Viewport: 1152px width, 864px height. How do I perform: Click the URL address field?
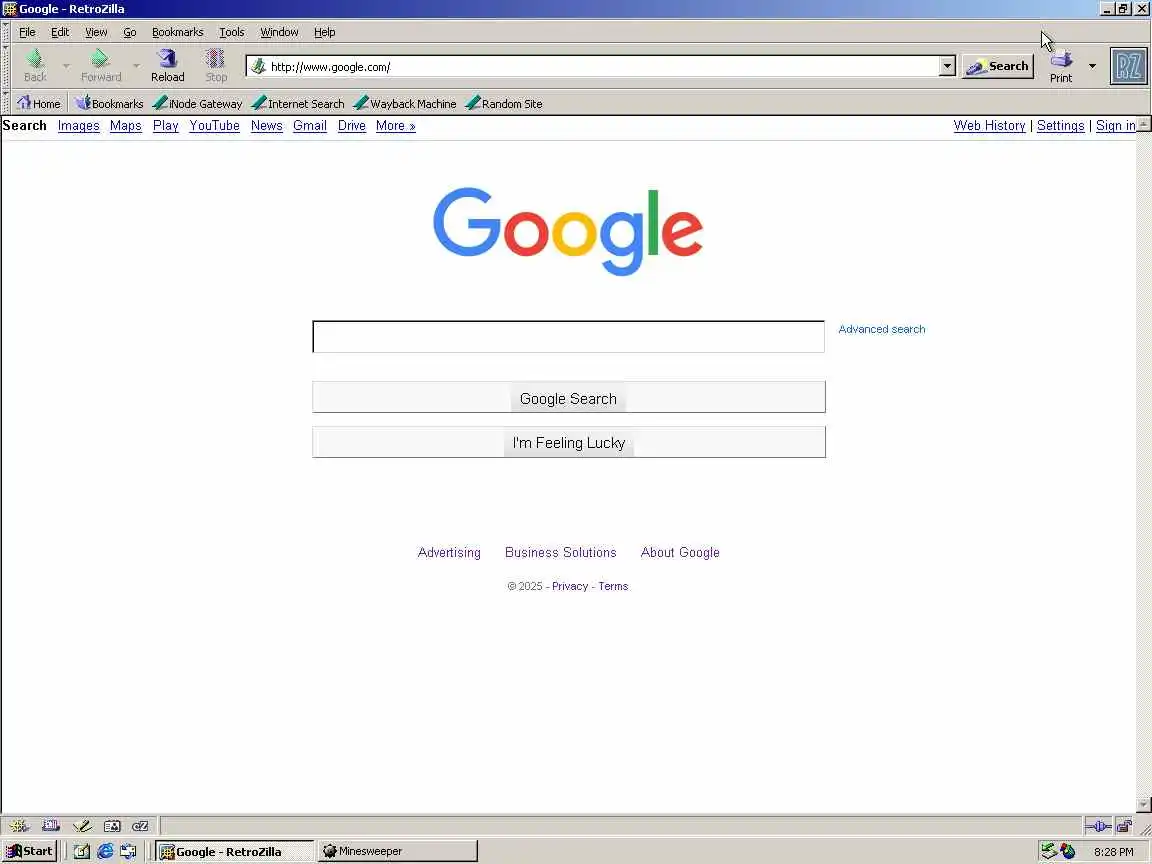(x=602, y=66)
